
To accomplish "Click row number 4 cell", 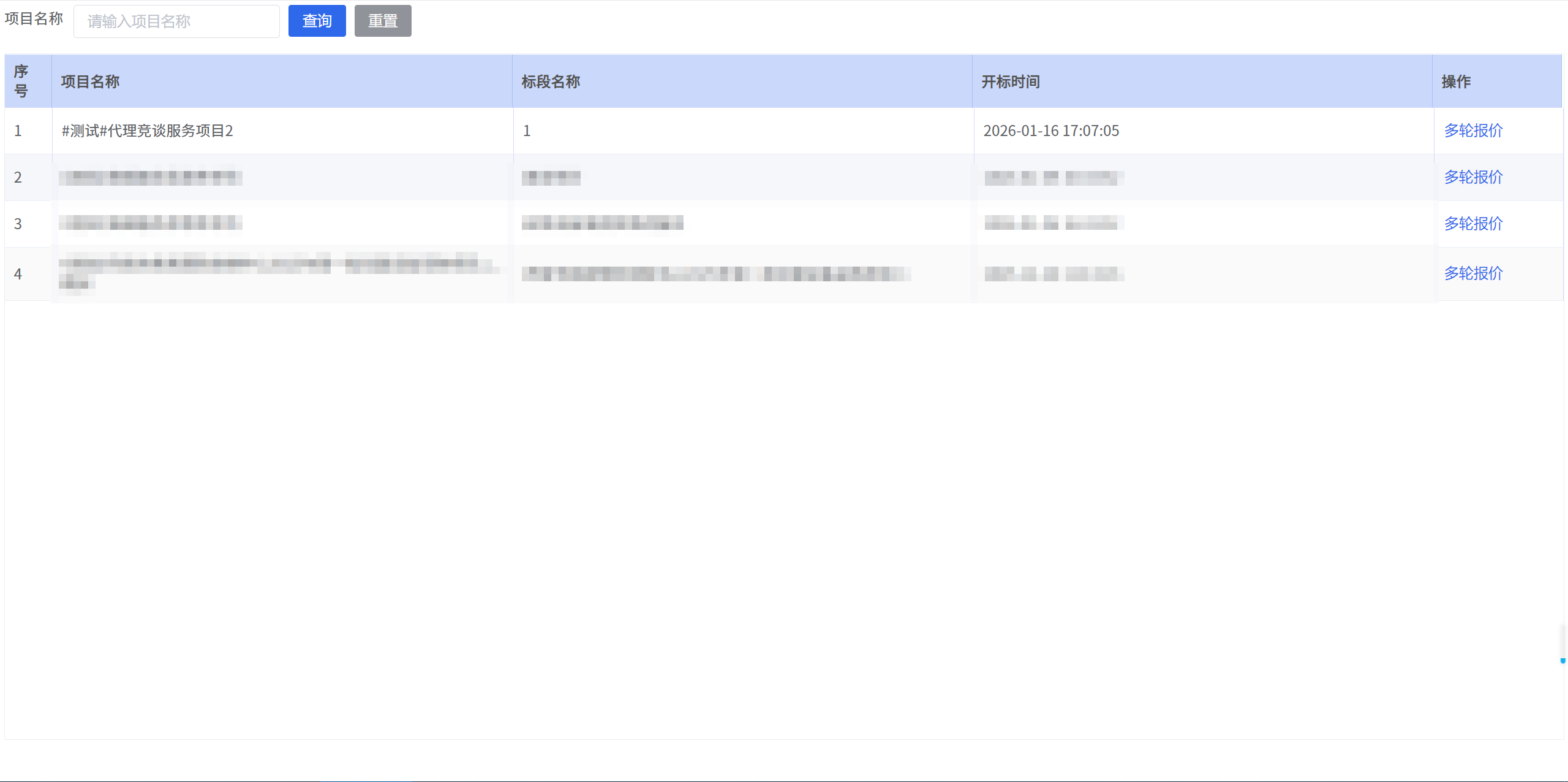I will click(x=18, y=274).
